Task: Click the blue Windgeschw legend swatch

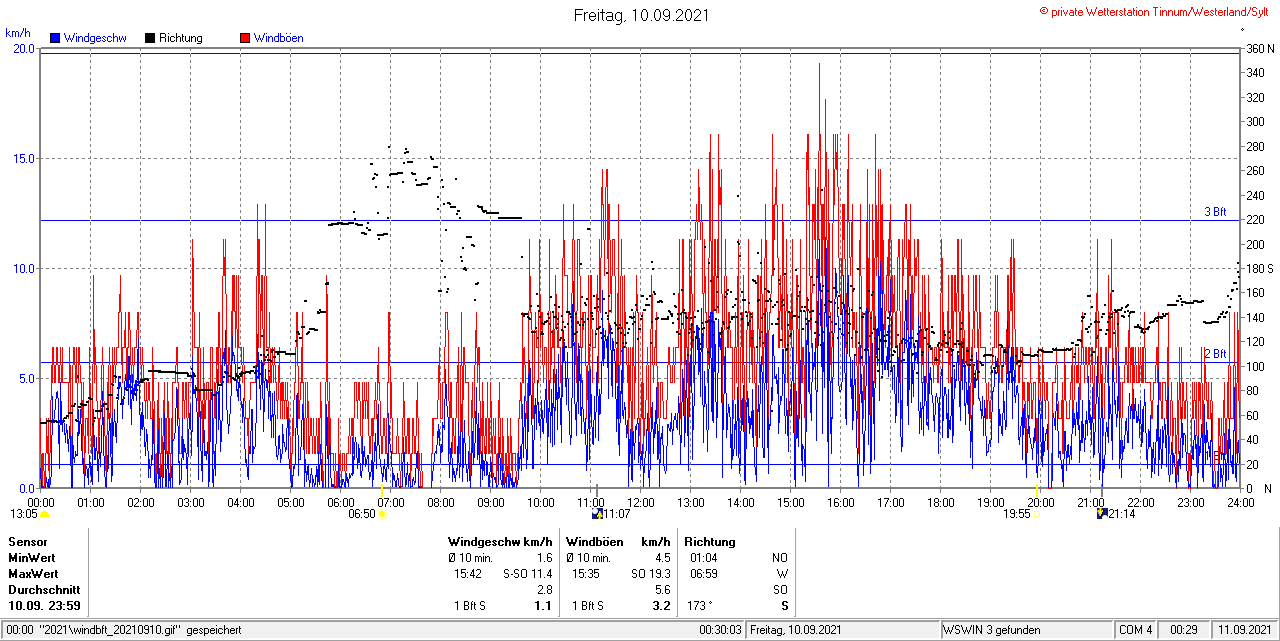Action: coord(54,38)
